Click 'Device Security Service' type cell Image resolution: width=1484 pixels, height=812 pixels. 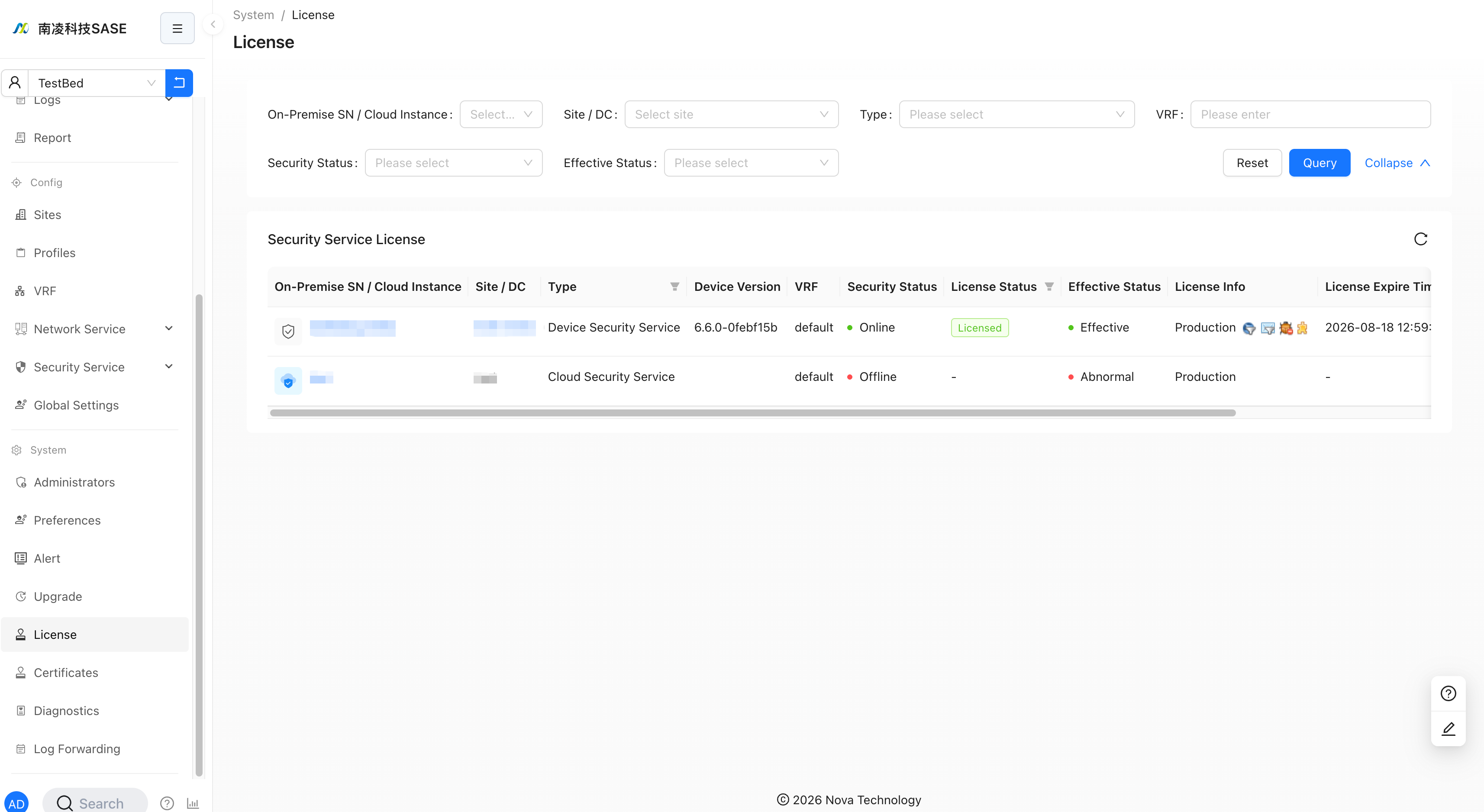click(613, 328)
